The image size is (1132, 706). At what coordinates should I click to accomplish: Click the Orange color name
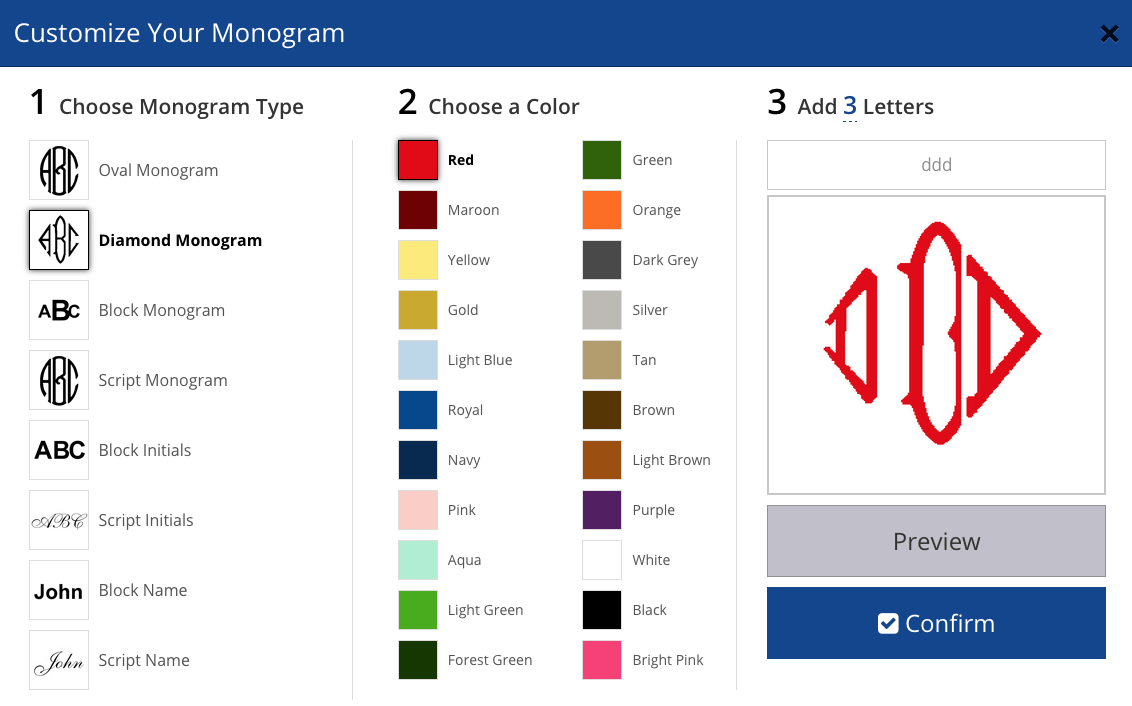(656, 210)
